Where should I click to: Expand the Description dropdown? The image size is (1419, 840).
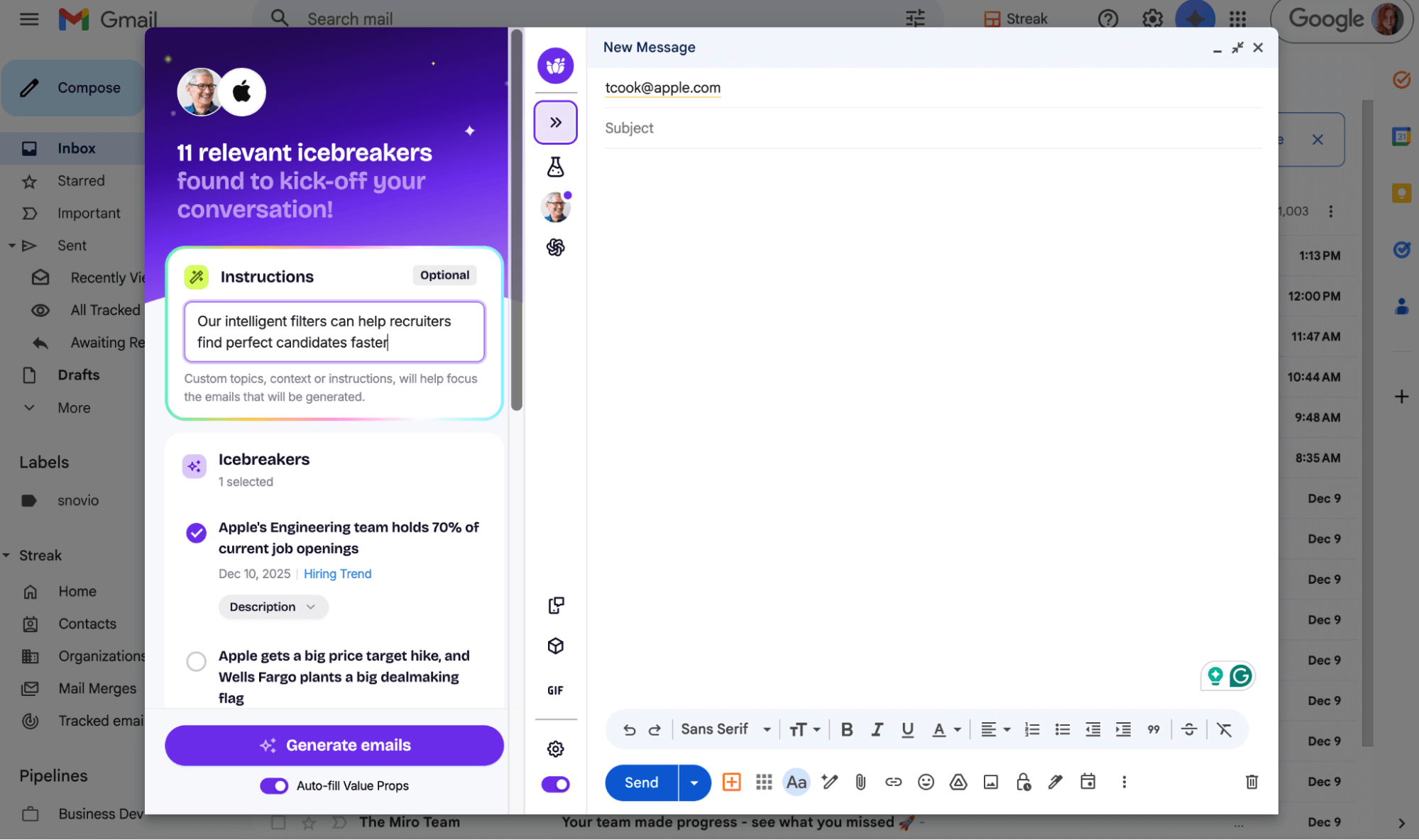tap(273, 607)
